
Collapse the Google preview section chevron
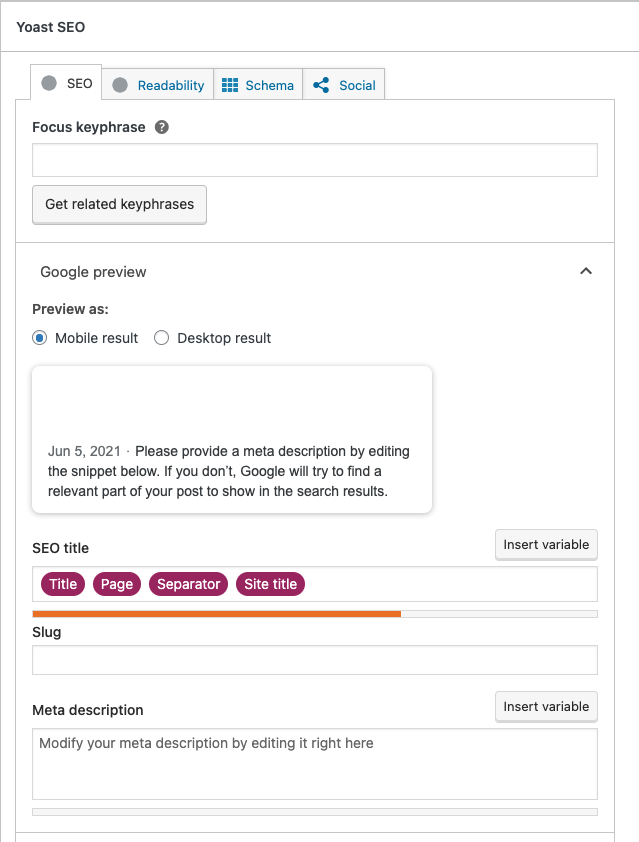(586, 271)
